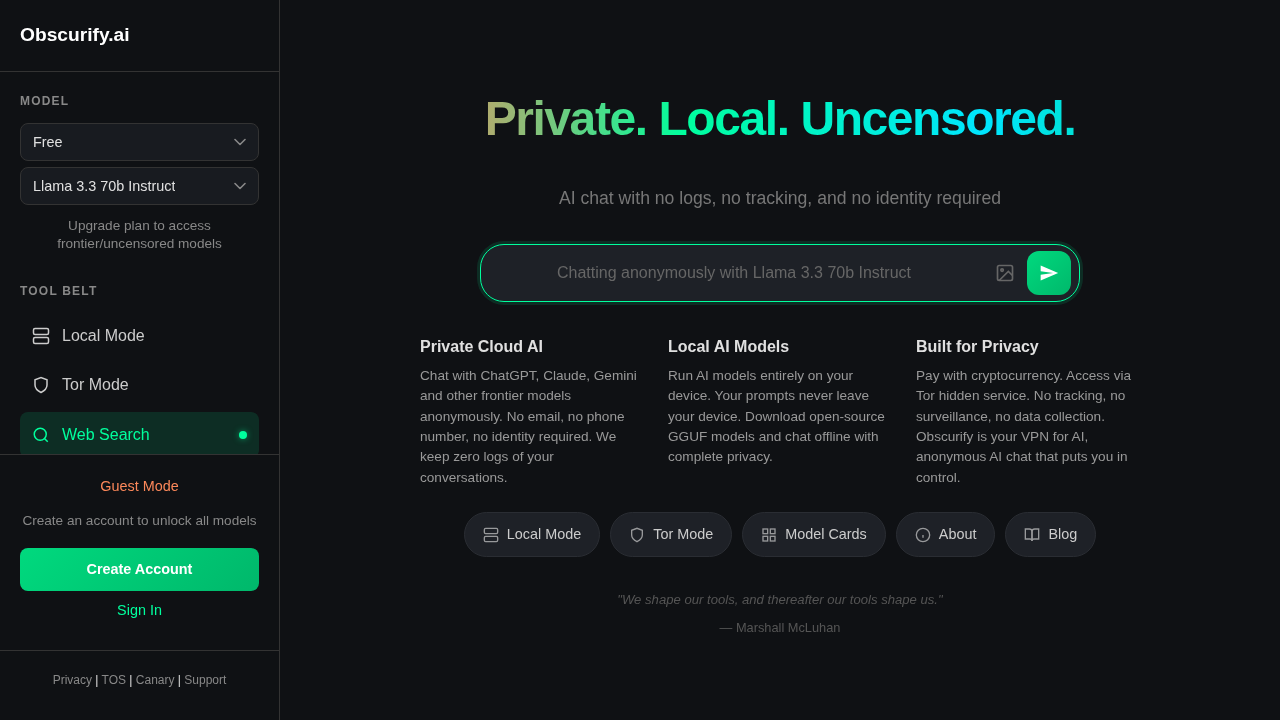Click the Create Account button
The width and height of the screenshot is (1280, 720).
click(x=139, y=569)
